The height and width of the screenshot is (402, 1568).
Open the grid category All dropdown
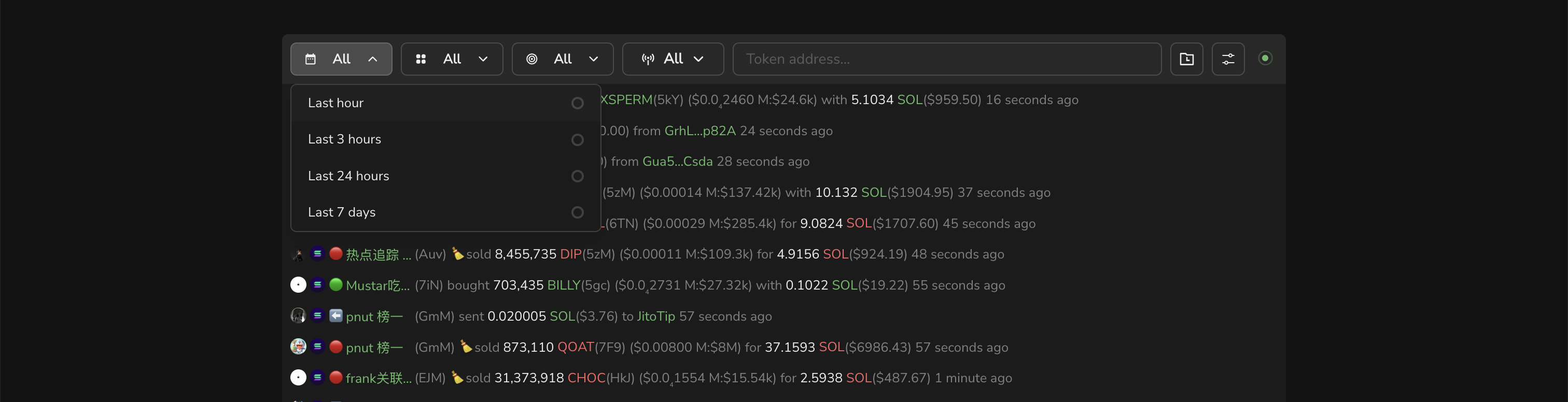[451, 59]
